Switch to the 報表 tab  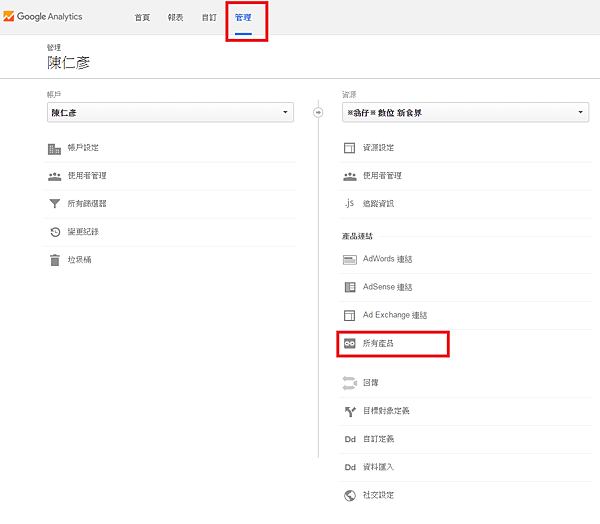[x=175, y=18]
